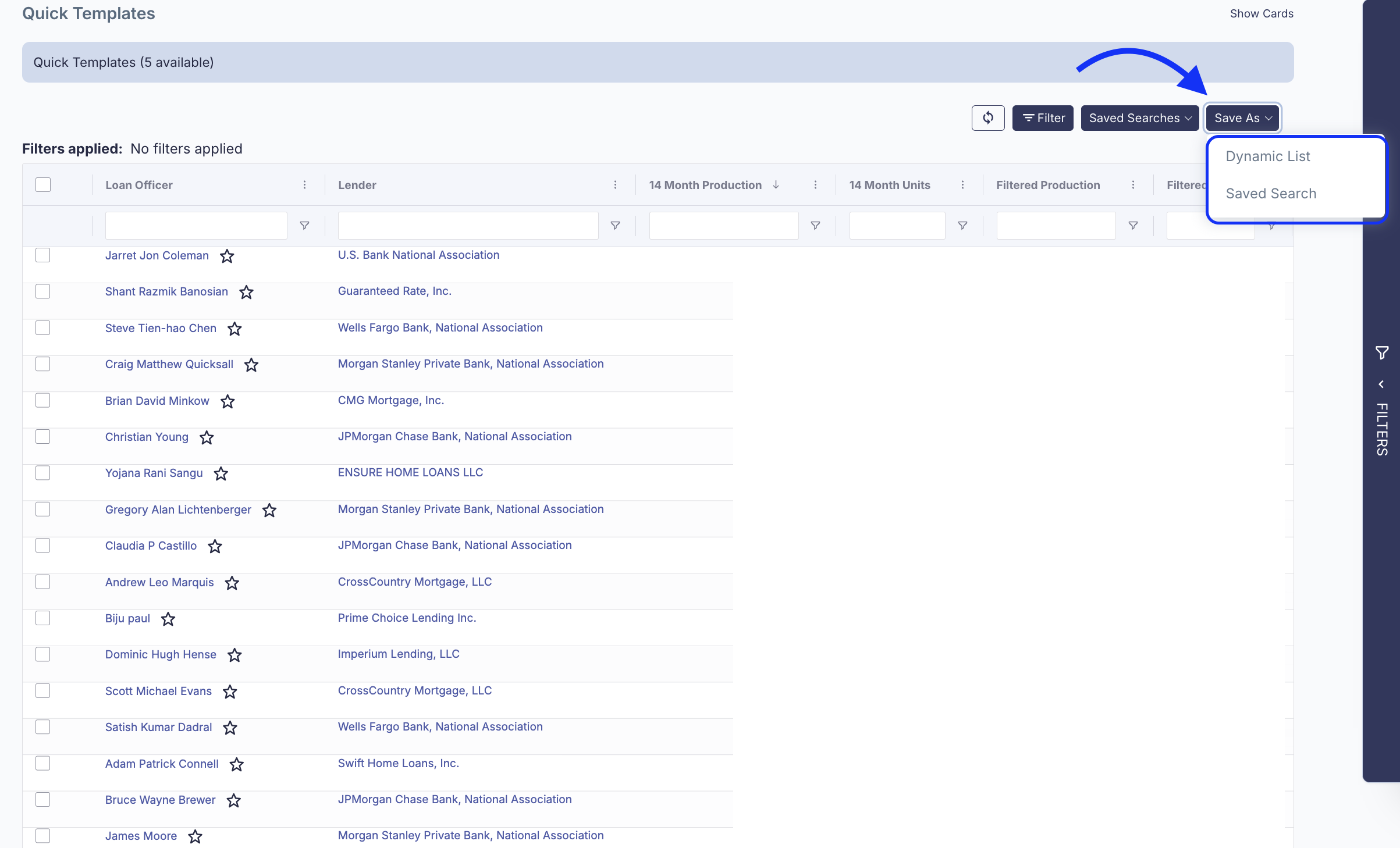The image size is (1400, 848).
Task: Open 14 Month Units filter funnel
Action: tap(962, 226)
